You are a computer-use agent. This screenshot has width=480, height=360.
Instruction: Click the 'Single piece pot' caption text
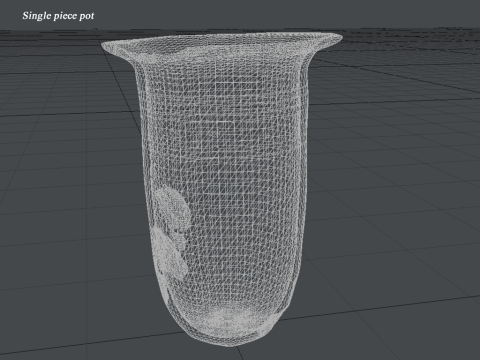tap(58, 16)
